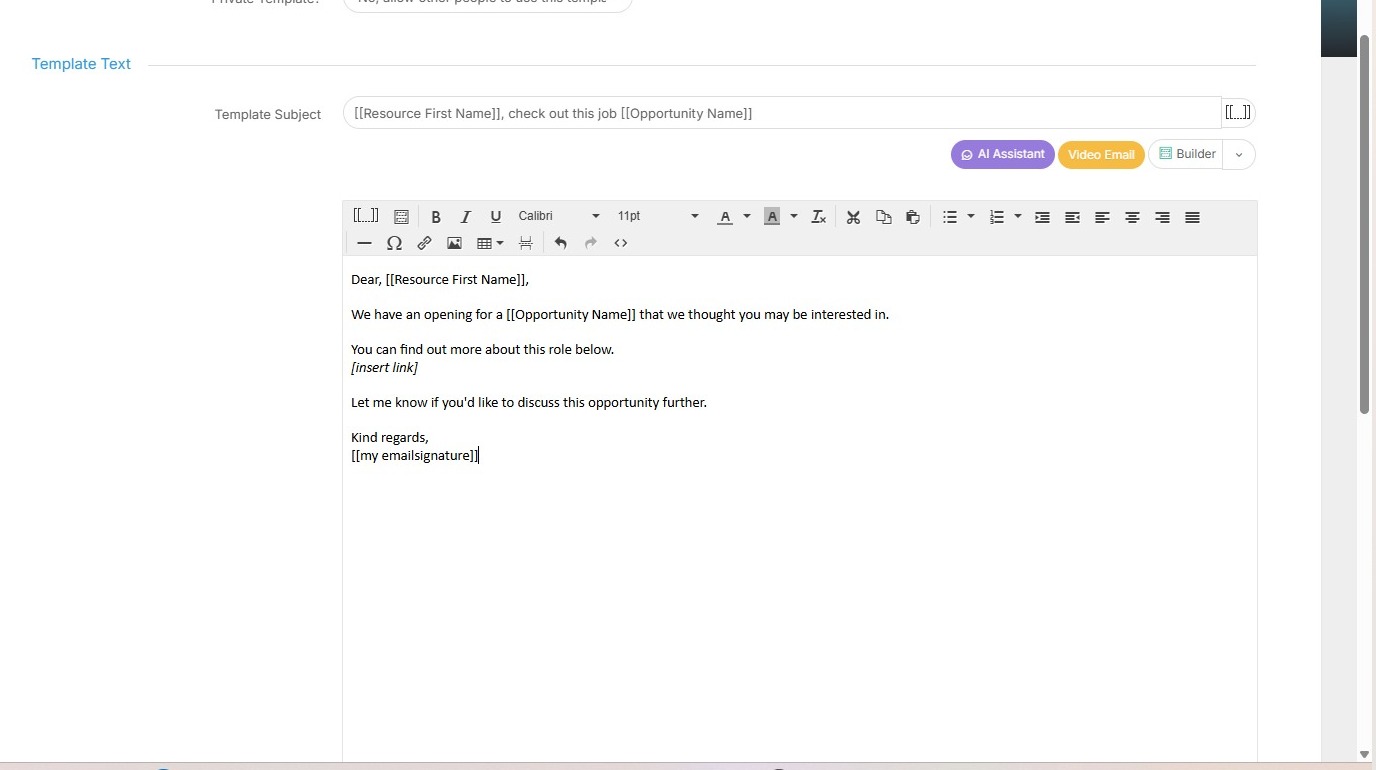Click the template insert icon beside merge fields
The height and width of the screenshot is (770, 1376).
401,217
